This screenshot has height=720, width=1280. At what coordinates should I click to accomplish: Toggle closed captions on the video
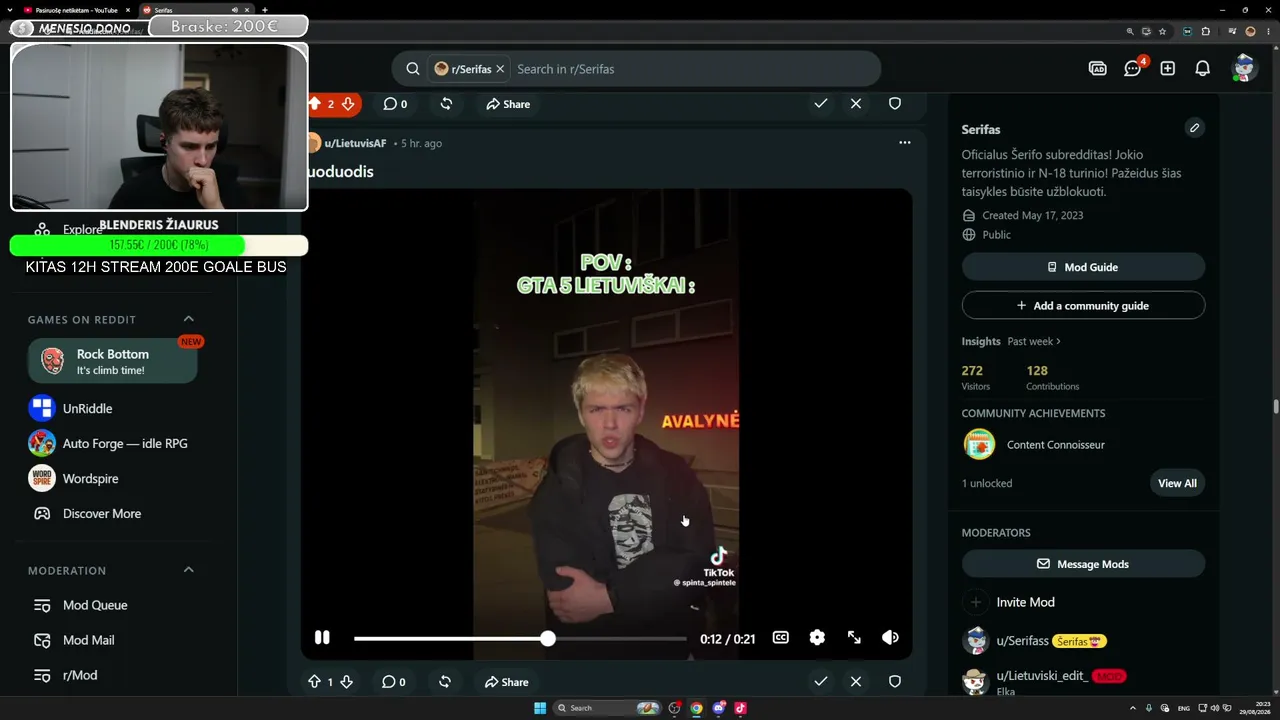[781, 638]
